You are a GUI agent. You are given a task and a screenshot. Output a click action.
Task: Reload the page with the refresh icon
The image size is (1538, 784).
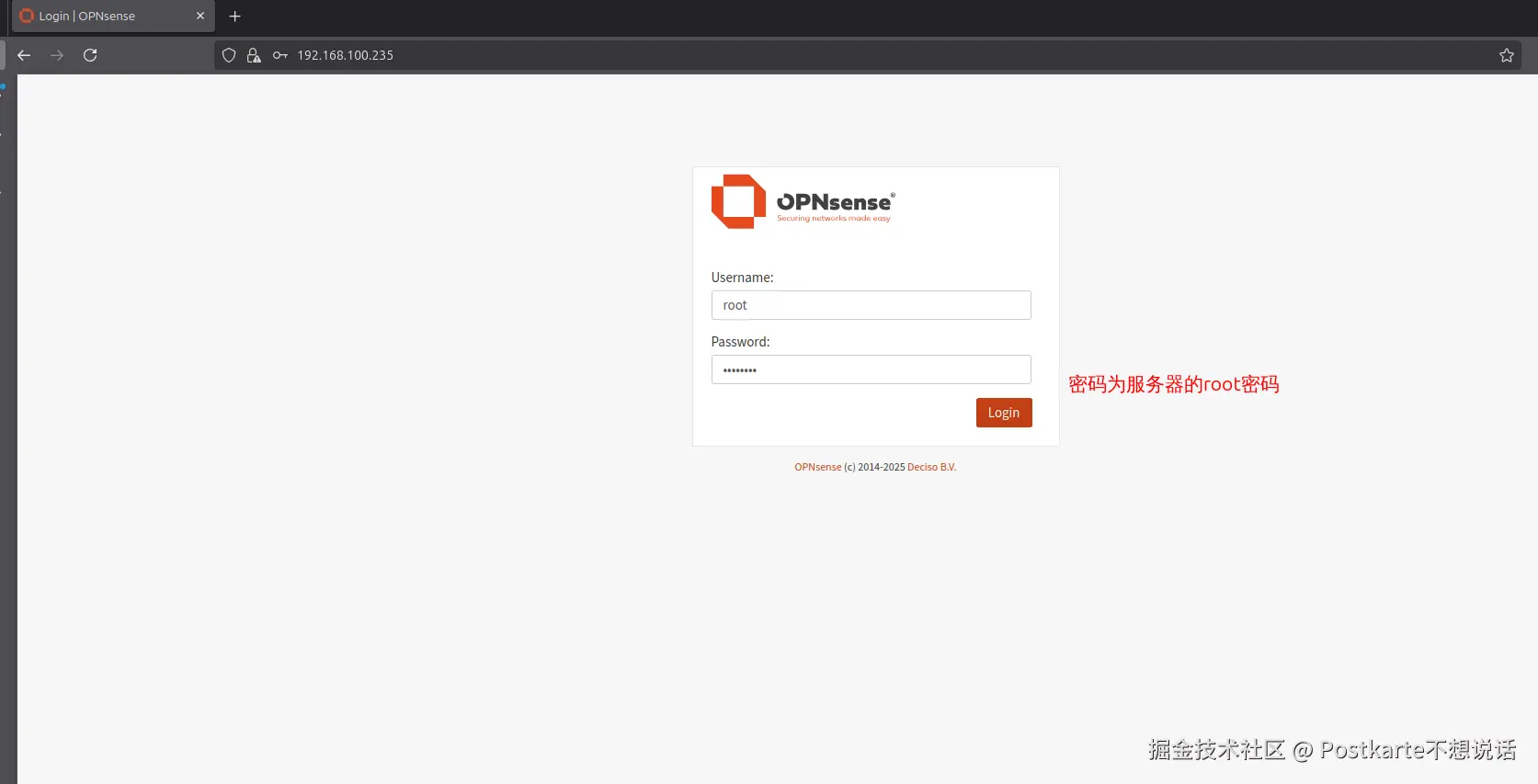pos(90,55)
